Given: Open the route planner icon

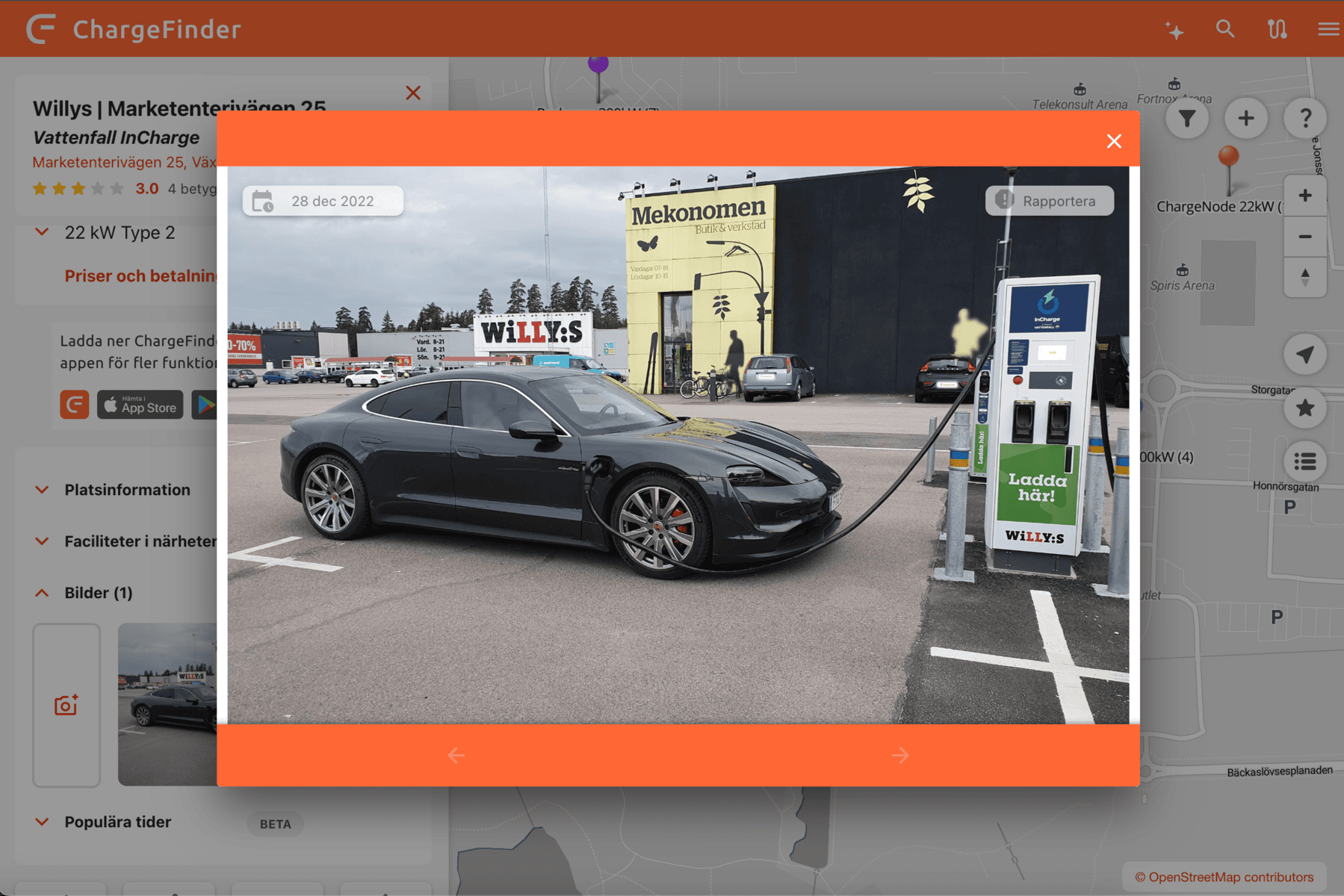Looking at the screenshot, I should (1277, 29).
